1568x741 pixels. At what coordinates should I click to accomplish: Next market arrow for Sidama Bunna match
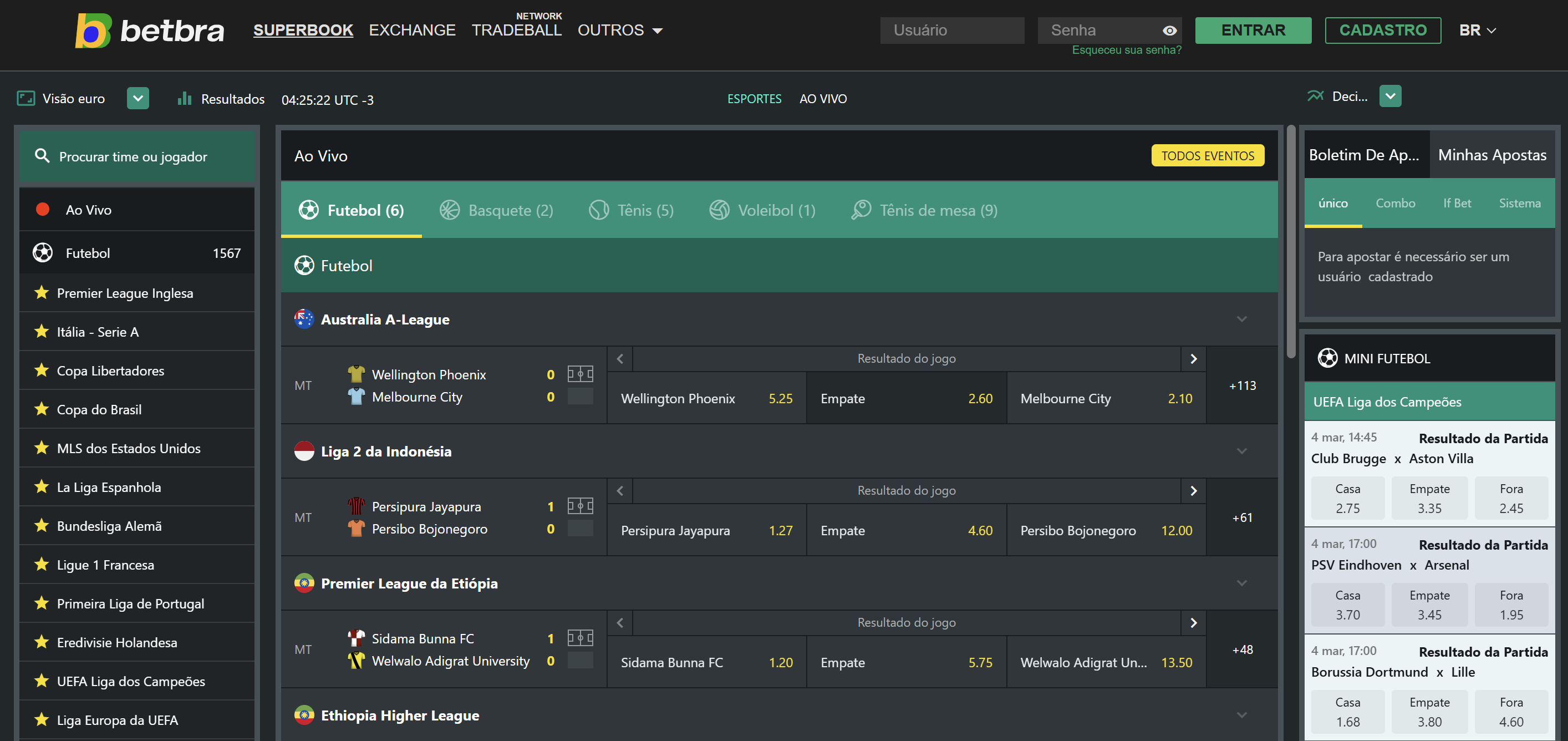pos(1193,623)
